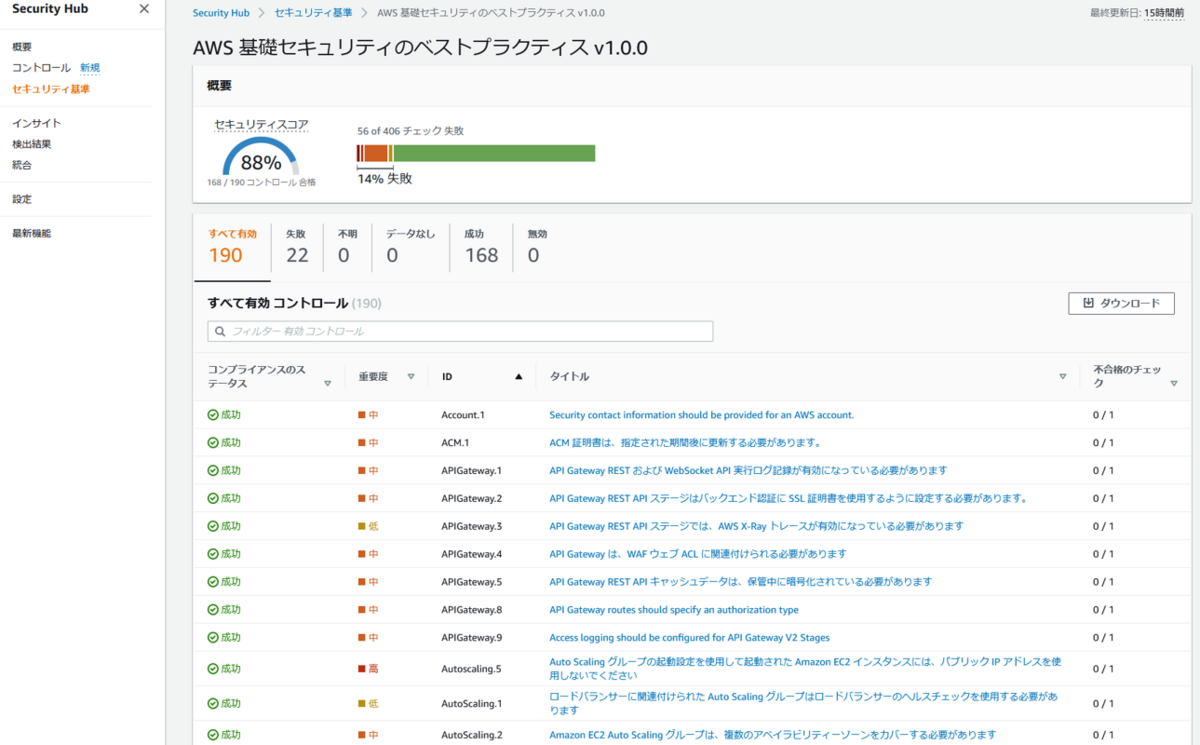This screenshot has width=1200, height=745.
Task: Click the orange failed segment of check bar
Action: click(x=375, y=153)
